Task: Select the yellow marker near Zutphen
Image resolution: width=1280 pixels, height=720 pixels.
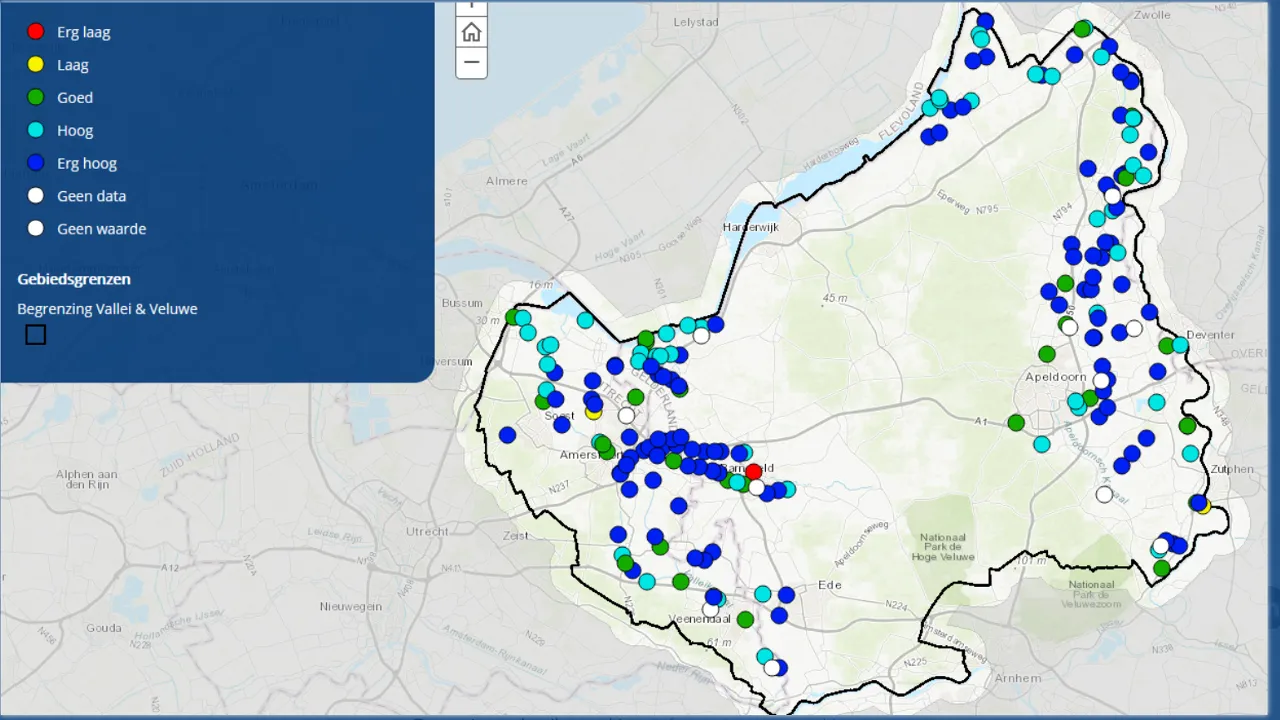Action: pyautogui.click(x=1203, y=507)
